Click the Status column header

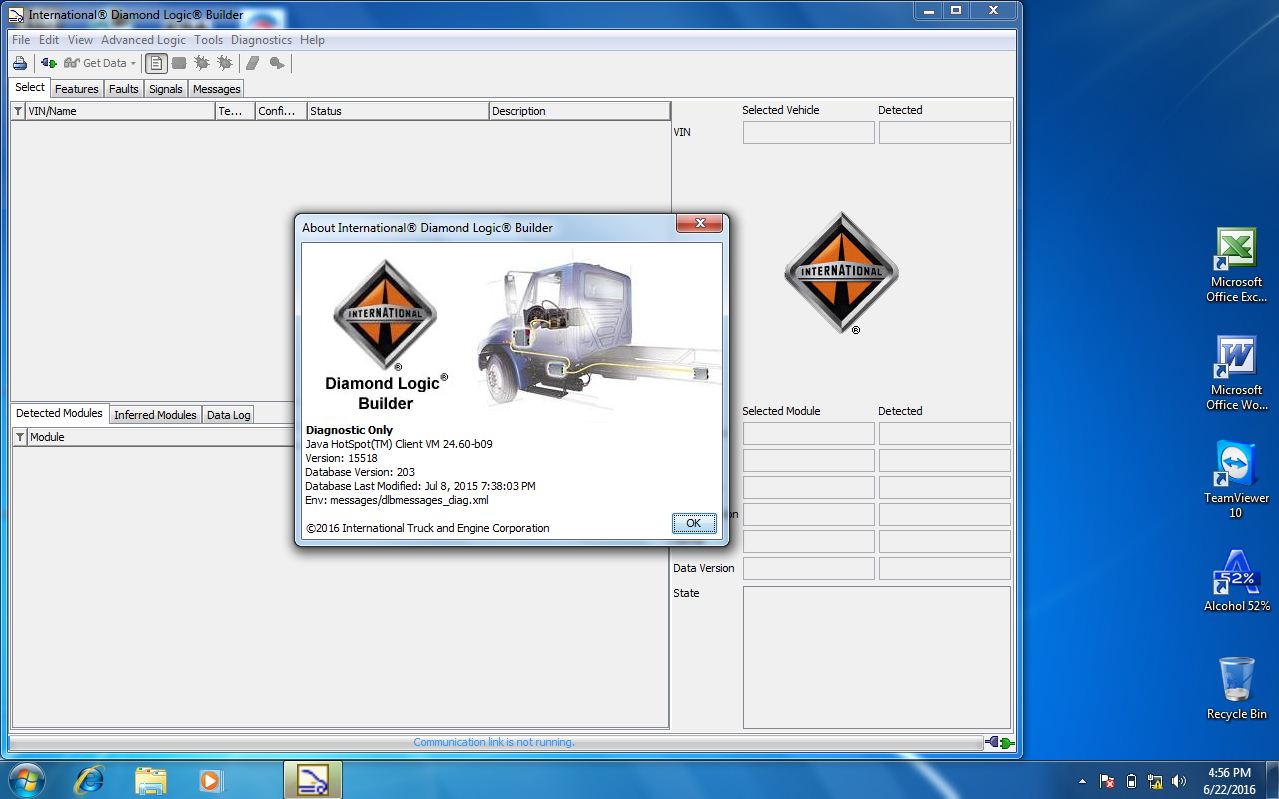[x=398, y=111]
